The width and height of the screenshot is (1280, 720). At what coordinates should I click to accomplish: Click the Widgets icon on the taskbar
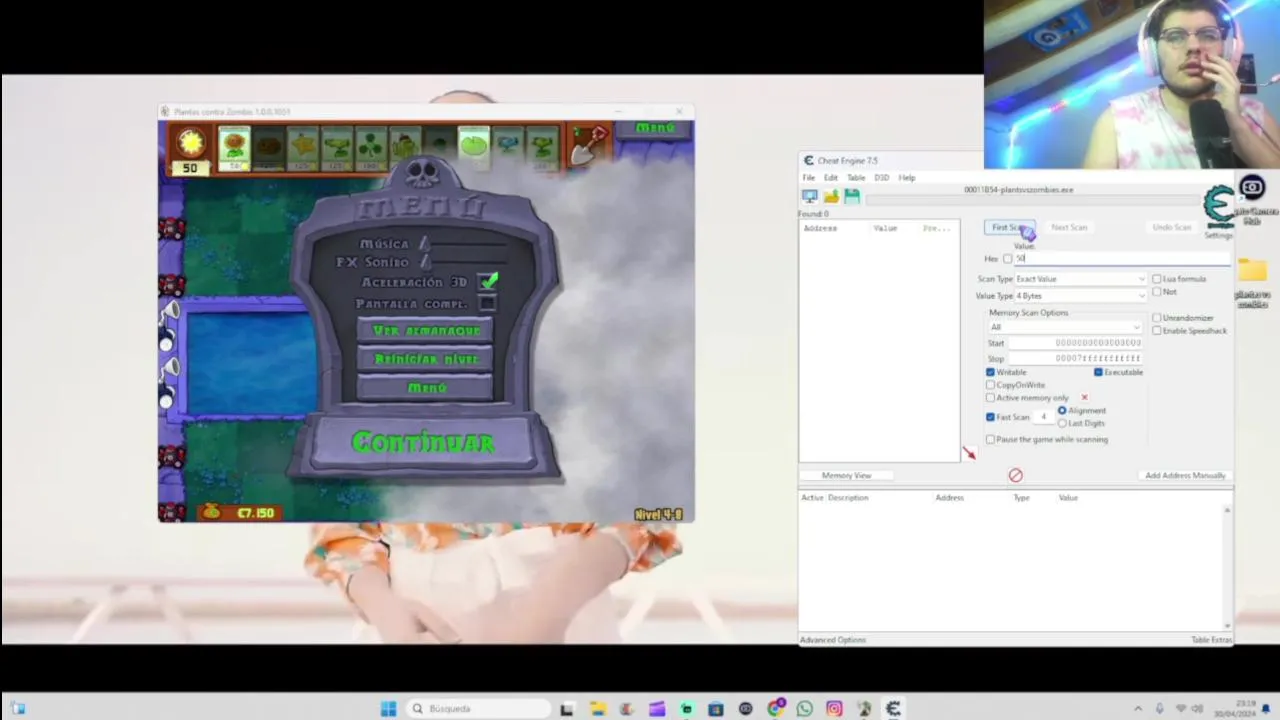[18, 709]
